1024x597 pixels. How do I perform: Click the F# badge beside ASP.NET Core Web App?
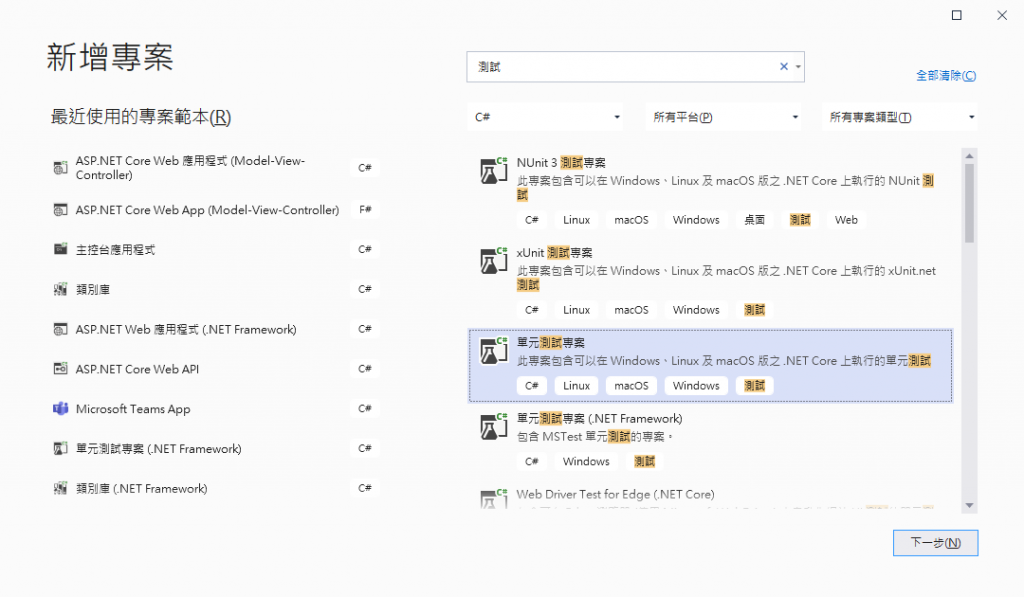365,210
